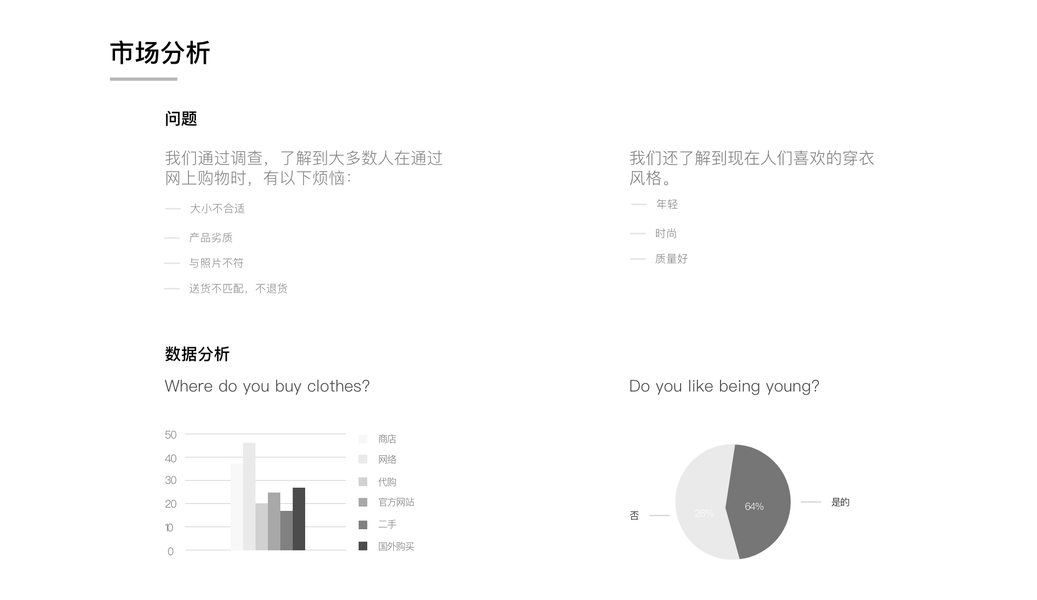This screenshot has width=1037, height=600.
Task: Select the 送货不匹配，不退货 bullet item
Action: click(x=238, y=289)
